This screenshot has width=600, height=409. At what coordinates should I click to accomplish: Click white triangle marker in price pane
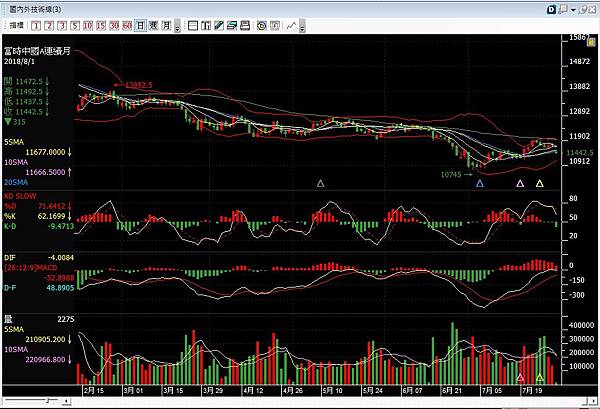coord(520,183)
